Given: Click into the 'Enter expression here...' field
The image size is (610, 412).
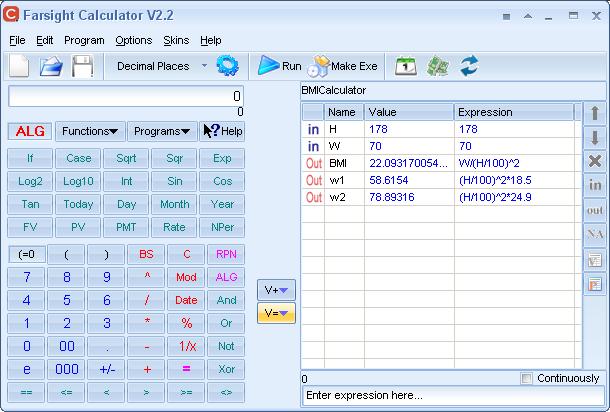Looking at the screenshot, I should (x=453, y=396).
